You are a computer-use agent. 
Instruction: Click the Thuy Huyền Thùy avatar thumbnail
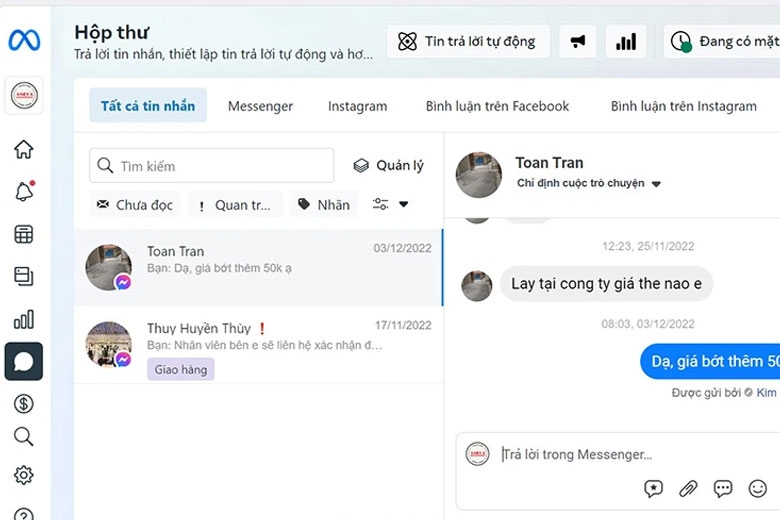point(108,344)
